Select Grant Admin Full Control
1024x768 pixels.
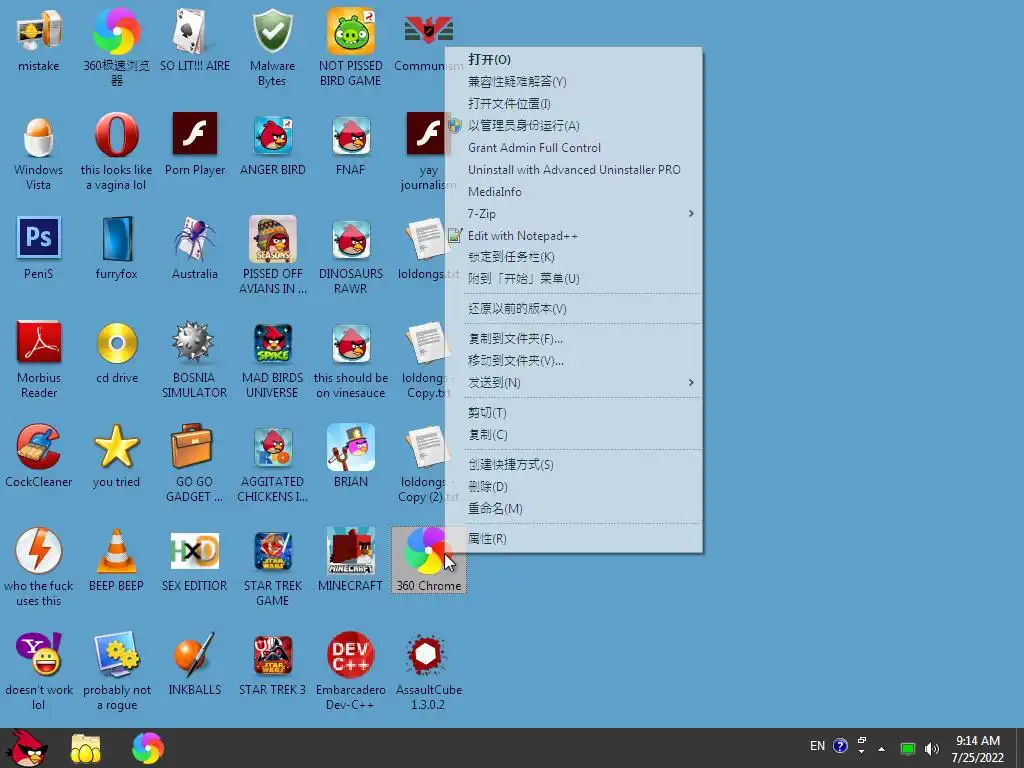click(x=573, y=148)
